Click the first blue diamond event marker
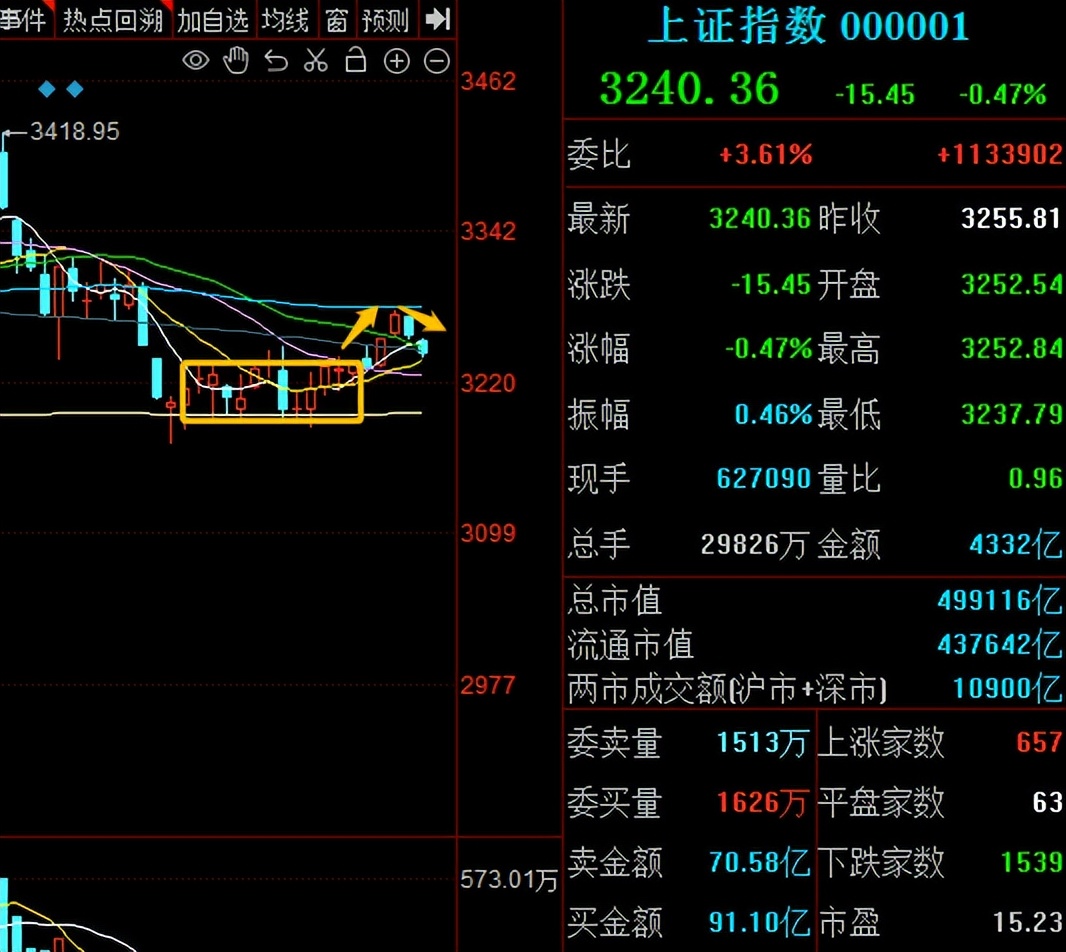Image resolution: width=1066 pixels, height=952 pixels. tap(47, 89)
